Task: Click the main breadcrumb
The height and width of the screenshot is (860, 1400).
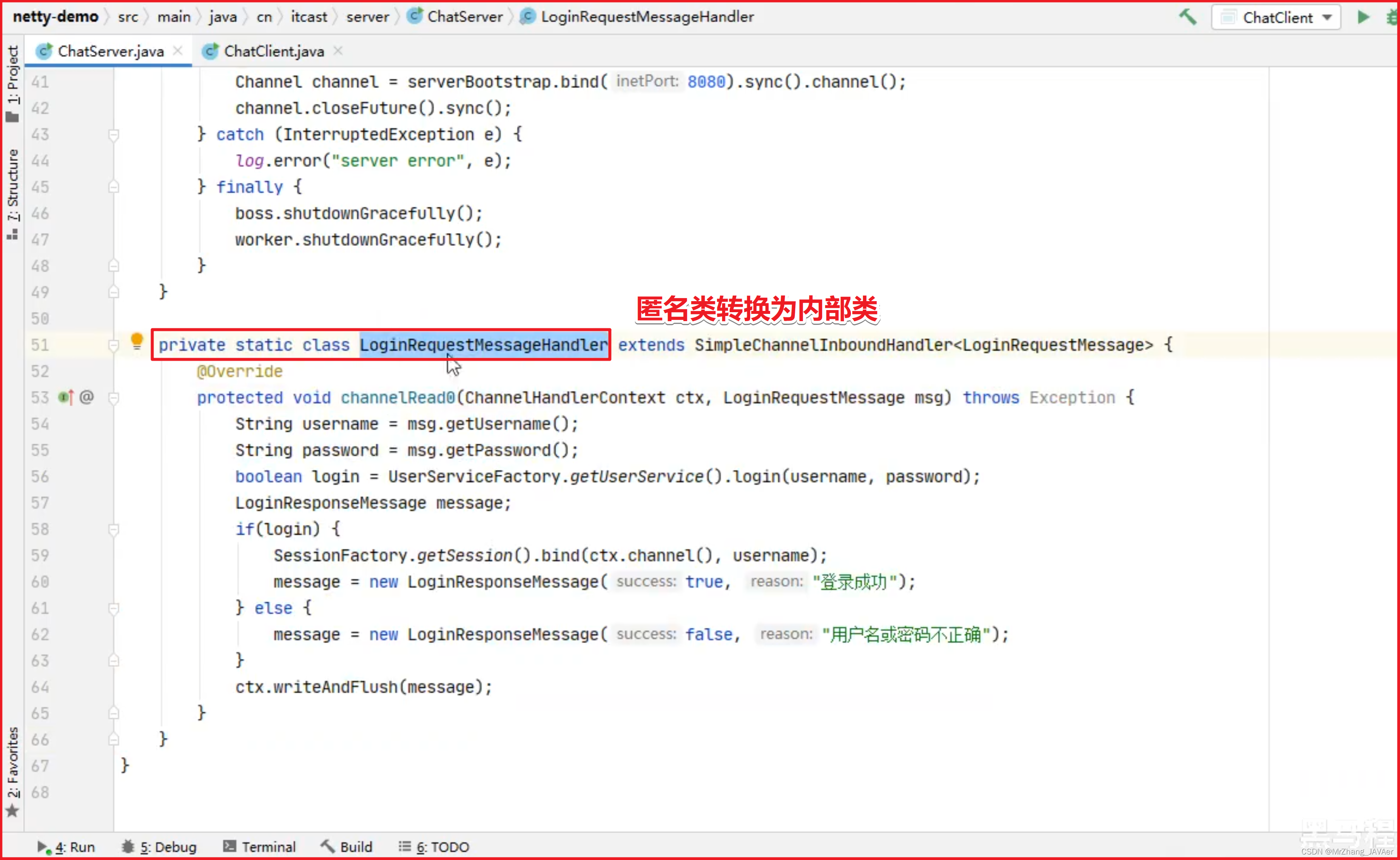Action: [x=174, y=17]
